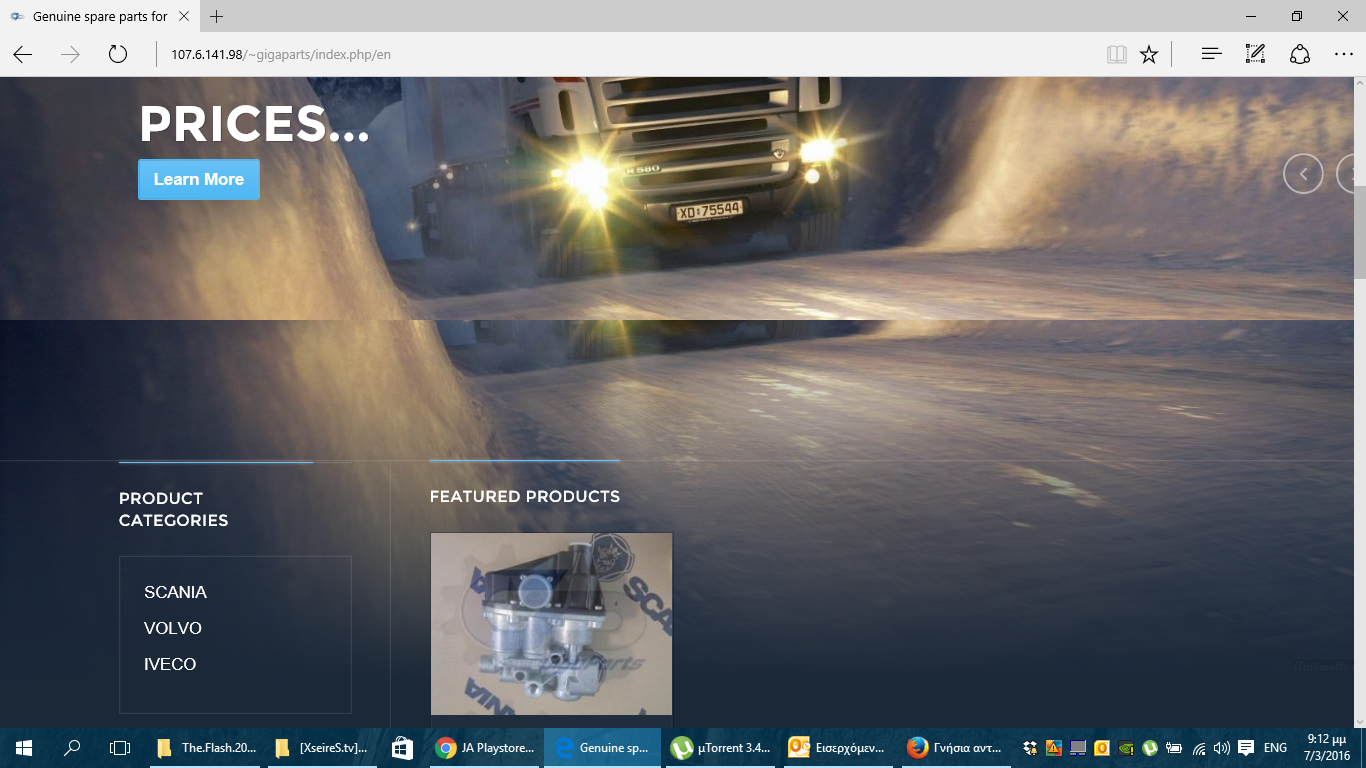Open the Windows Start menu
This screenshot has height=768, width=1366.
click(24, 748)
